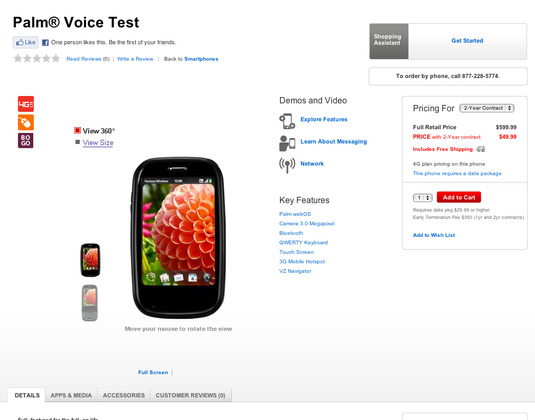Click the Learn About Messaging person icon
Image resolution: width=535 pixels, height=420 pixels.
click(x=287, y=143)
